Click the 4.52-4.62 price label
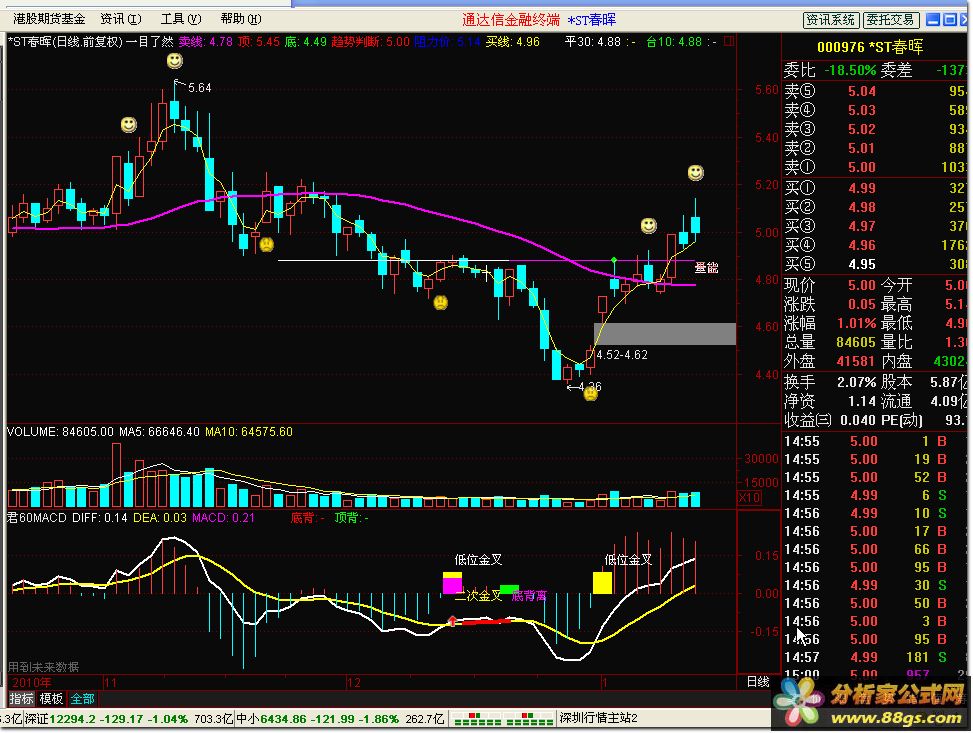The width and height of the screenshot is (973, 733). [622, 355]
